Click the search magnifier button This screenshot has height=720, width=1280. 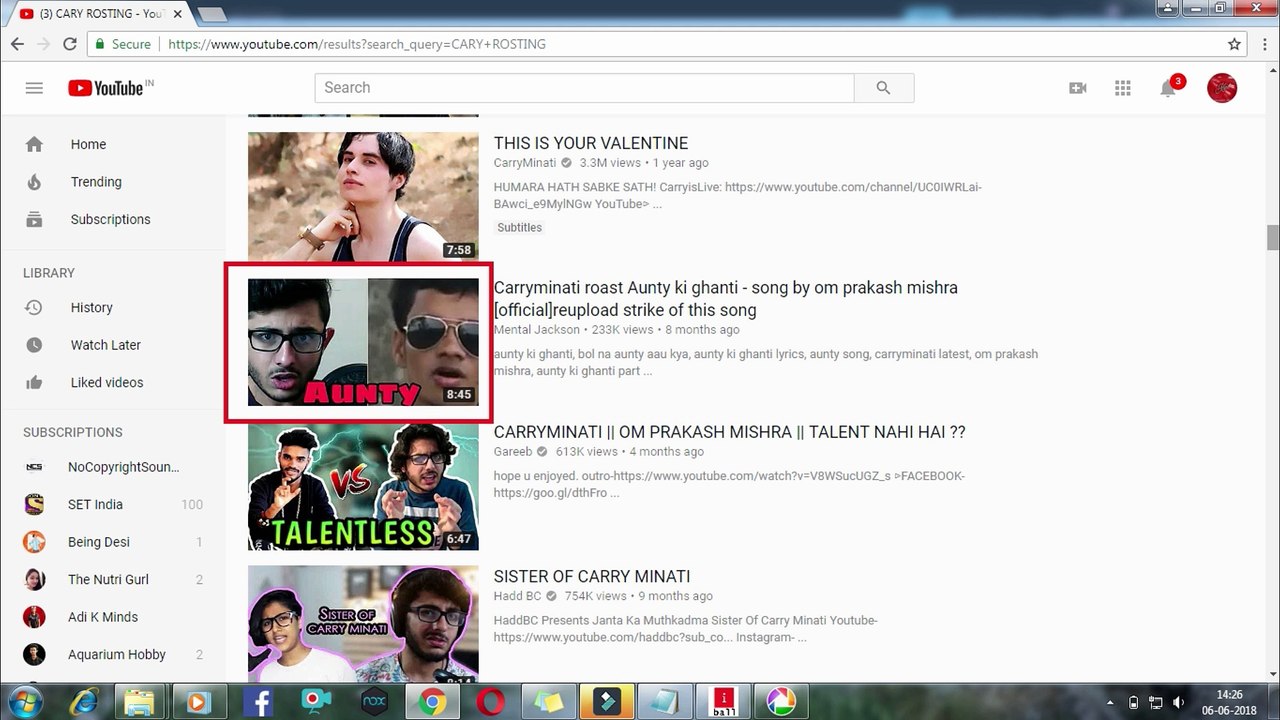[x=883, y=88]
